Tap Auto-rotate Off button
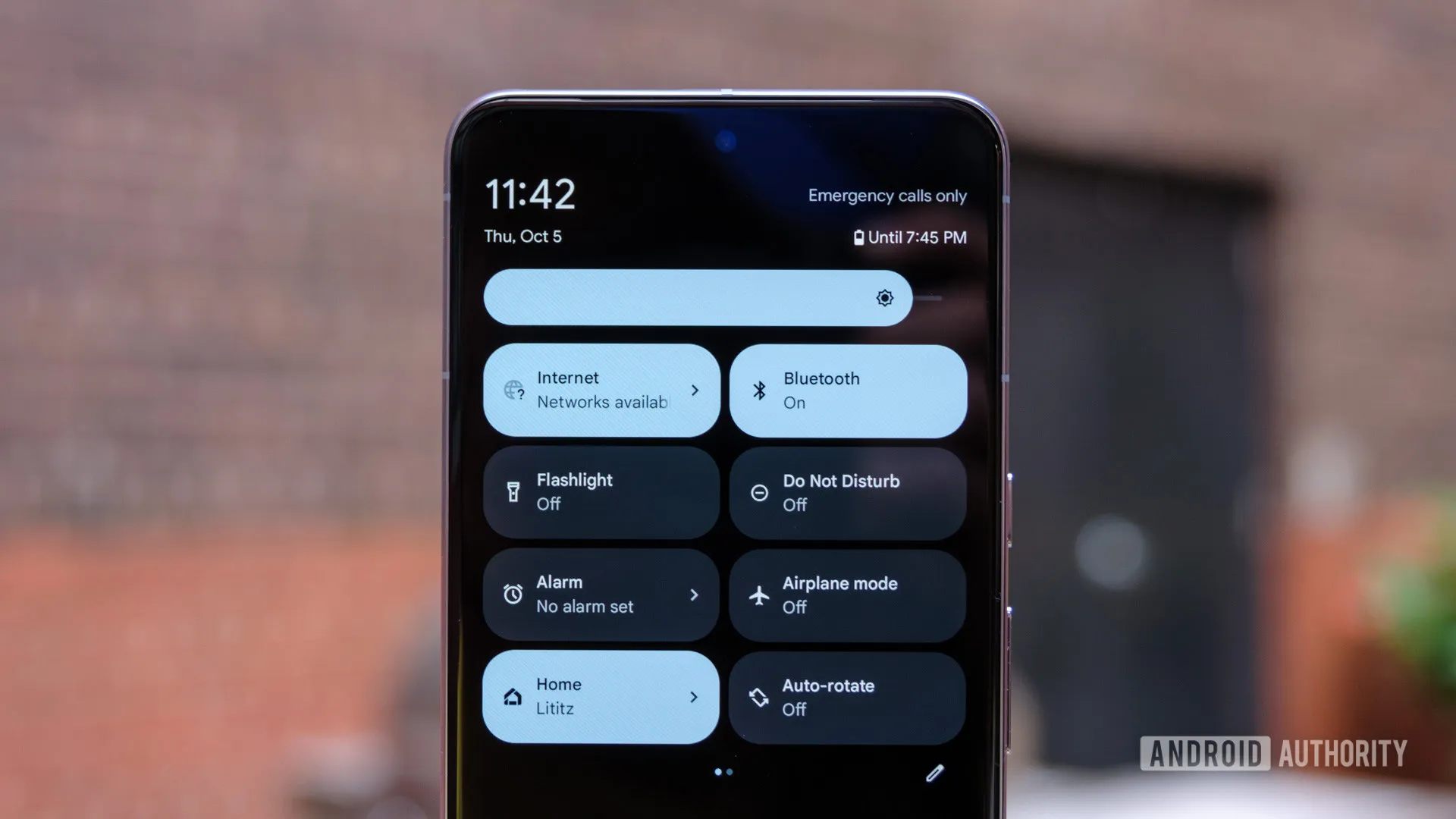The width and height of the screenshot is (1456, 819). coord(848,696)
